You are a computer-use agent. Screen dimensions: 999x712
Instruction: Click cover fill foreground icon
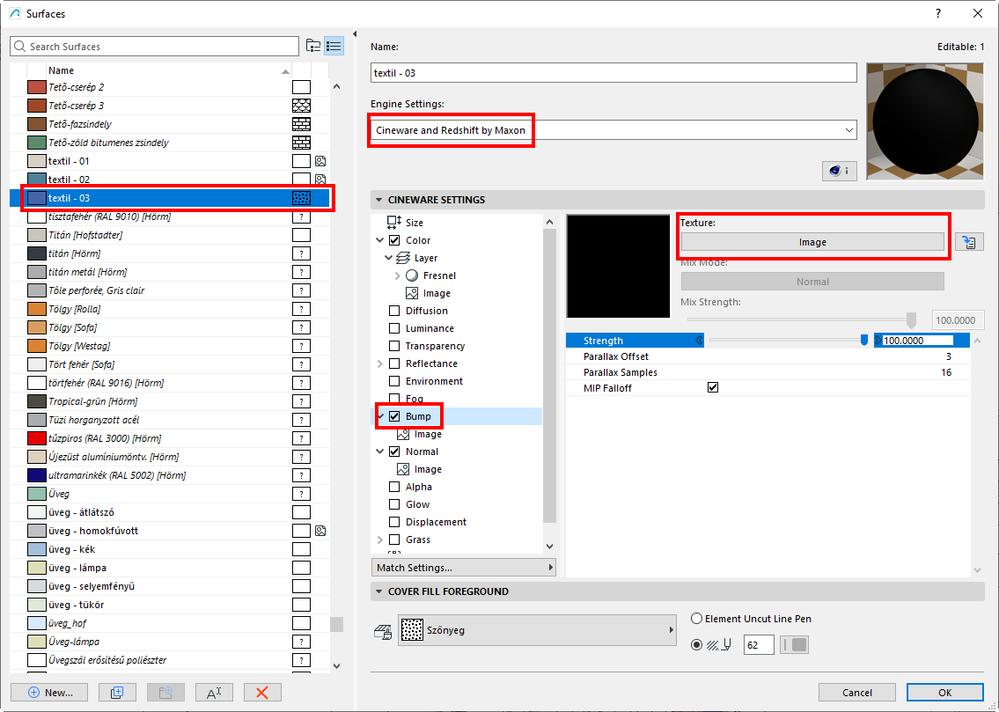(383, 631)
